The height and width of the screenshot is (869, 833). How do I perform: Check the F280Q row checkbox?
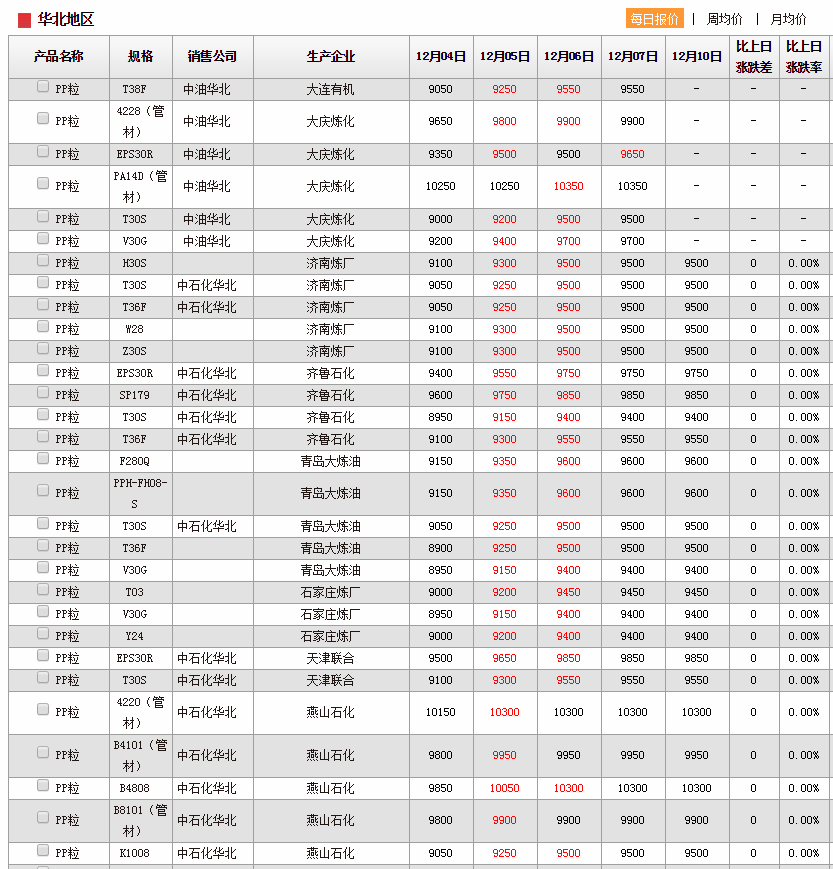pyautogui.click(x=43, y=459)
